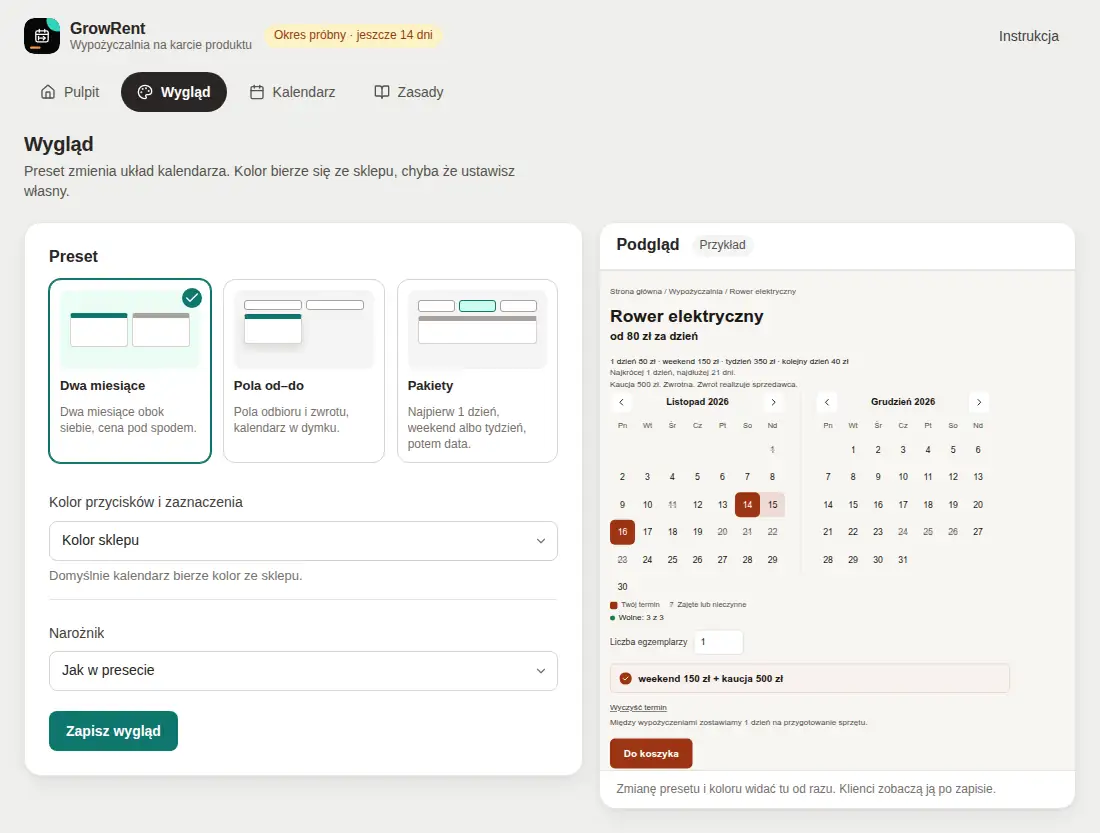Choose the Pakiety preset option

tap(477, 371)
